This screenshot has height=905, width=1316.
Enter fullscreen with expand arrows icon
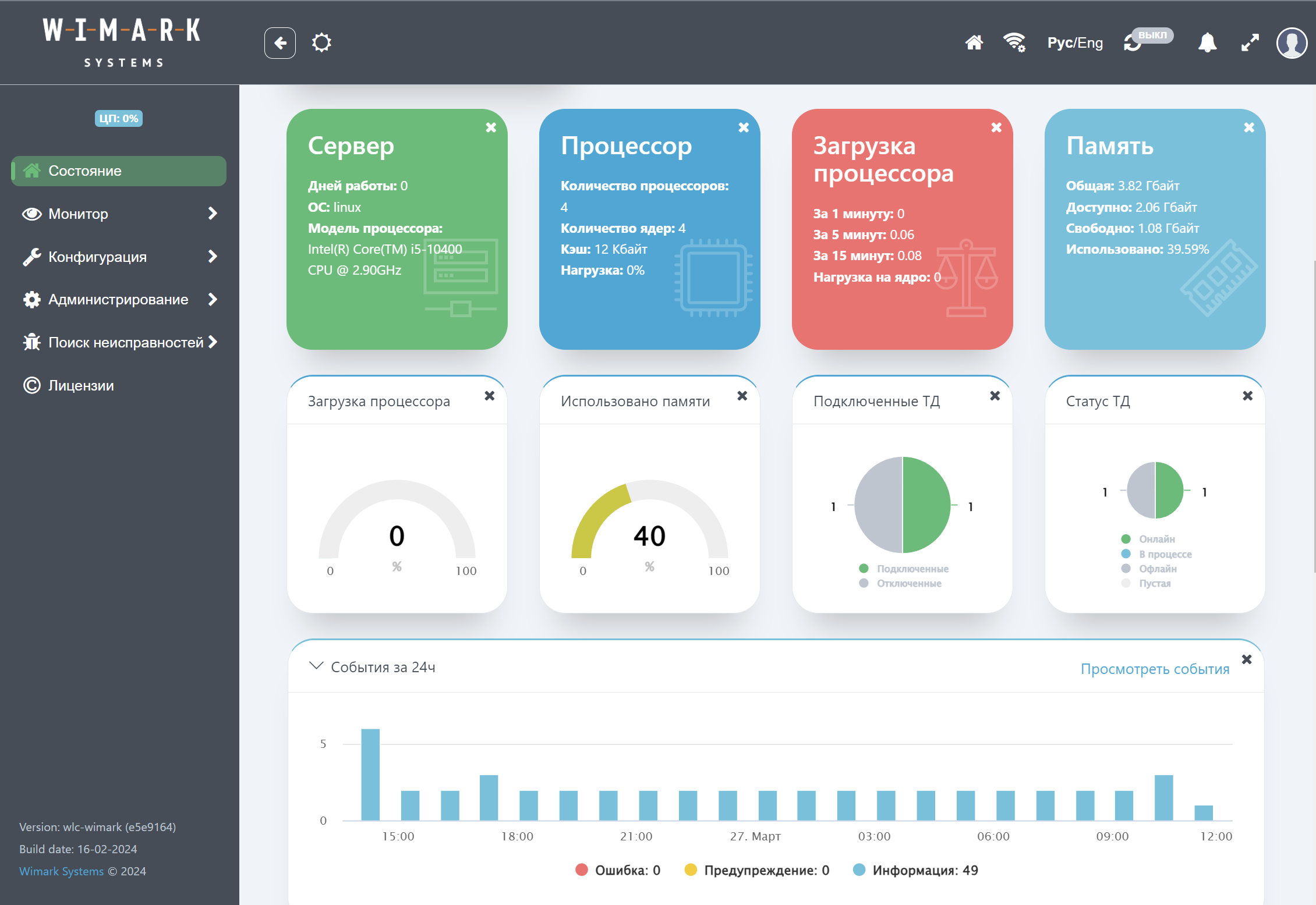(x=1250, y=42)
